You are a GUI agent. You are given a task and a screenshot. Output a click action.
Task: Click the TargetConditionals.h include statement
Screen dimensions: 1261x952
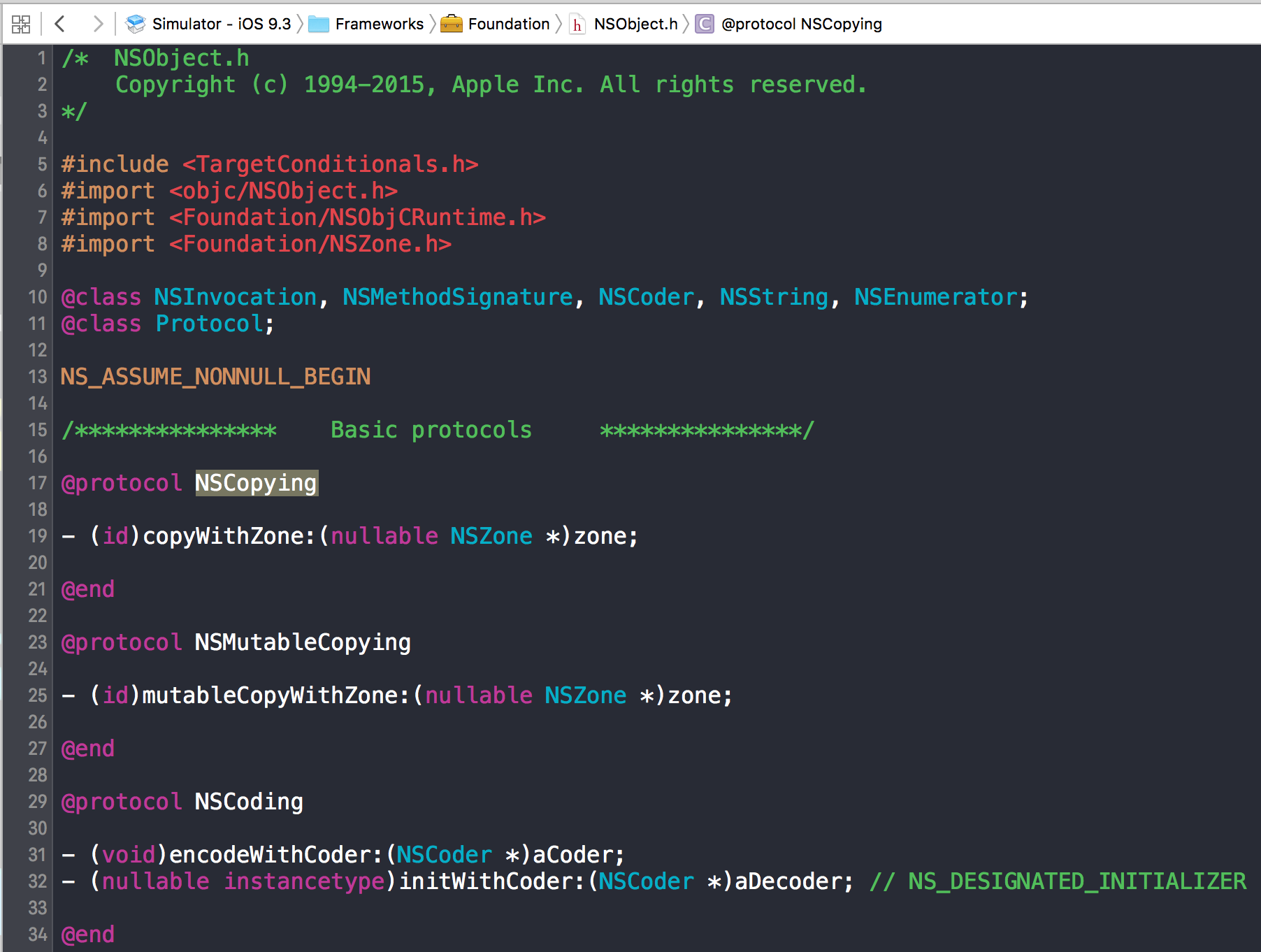tap(269, 164)
